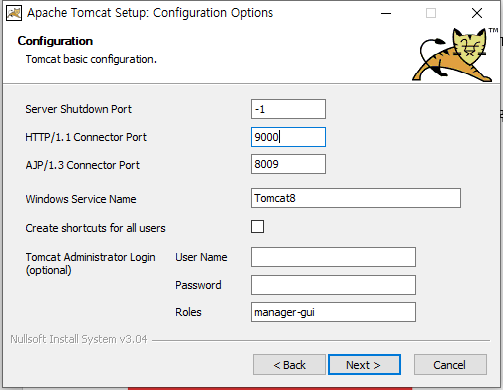Enable Create shortcuts for all users checkbox
Viewport: 503px width, 390px height.
(257, 227)
